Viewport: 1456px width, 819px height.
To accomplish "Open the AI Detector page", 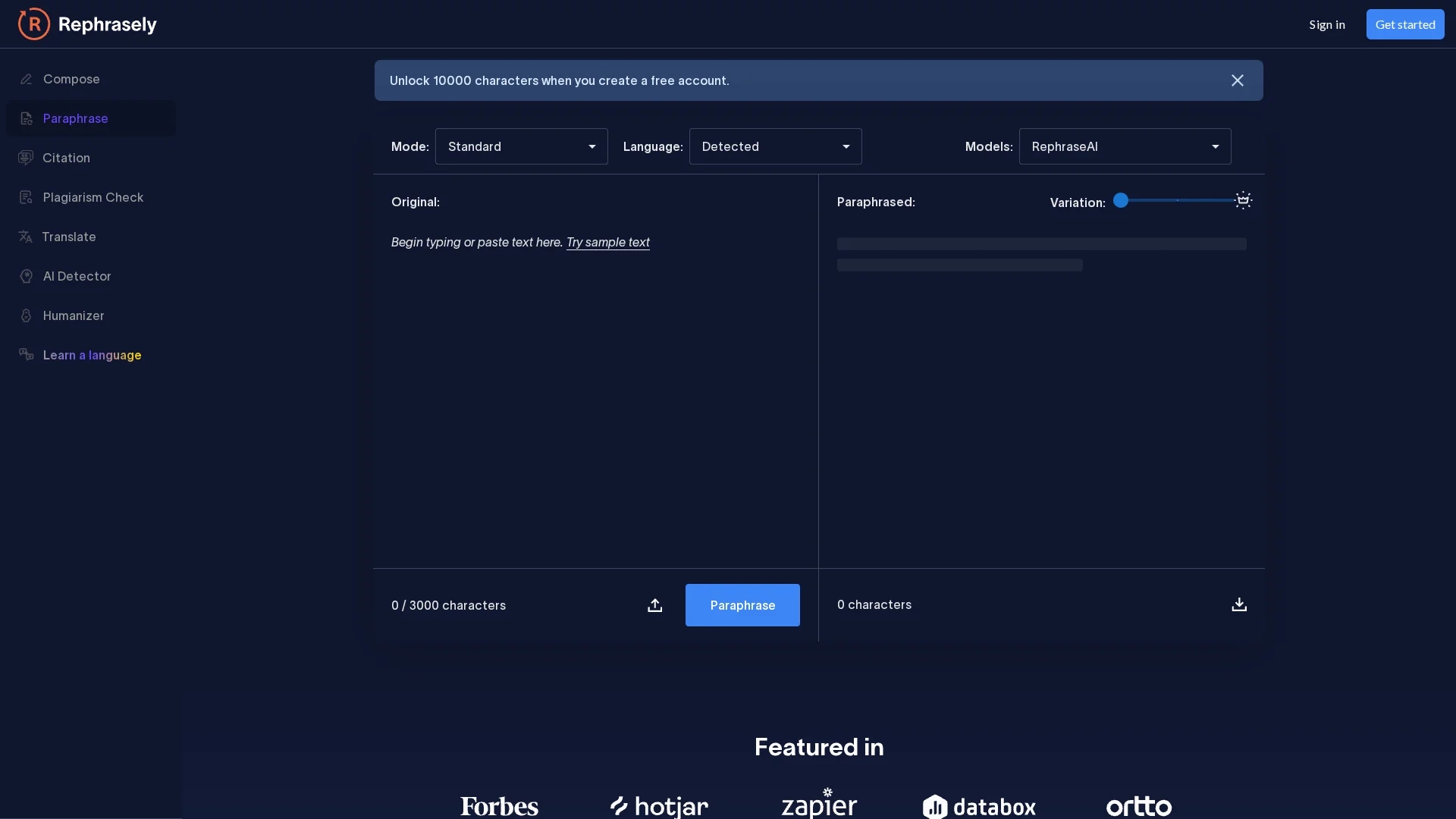I will click(x=91, y=276).
